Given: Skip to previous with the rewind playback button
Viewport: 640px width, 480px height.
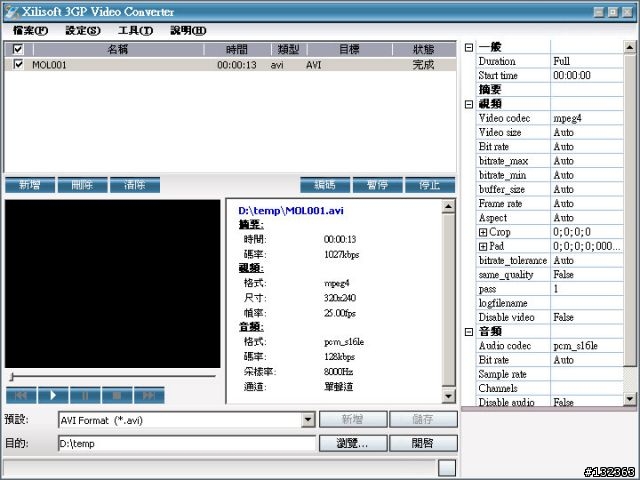Looking at the screenshot, I should tap(21, 395).
